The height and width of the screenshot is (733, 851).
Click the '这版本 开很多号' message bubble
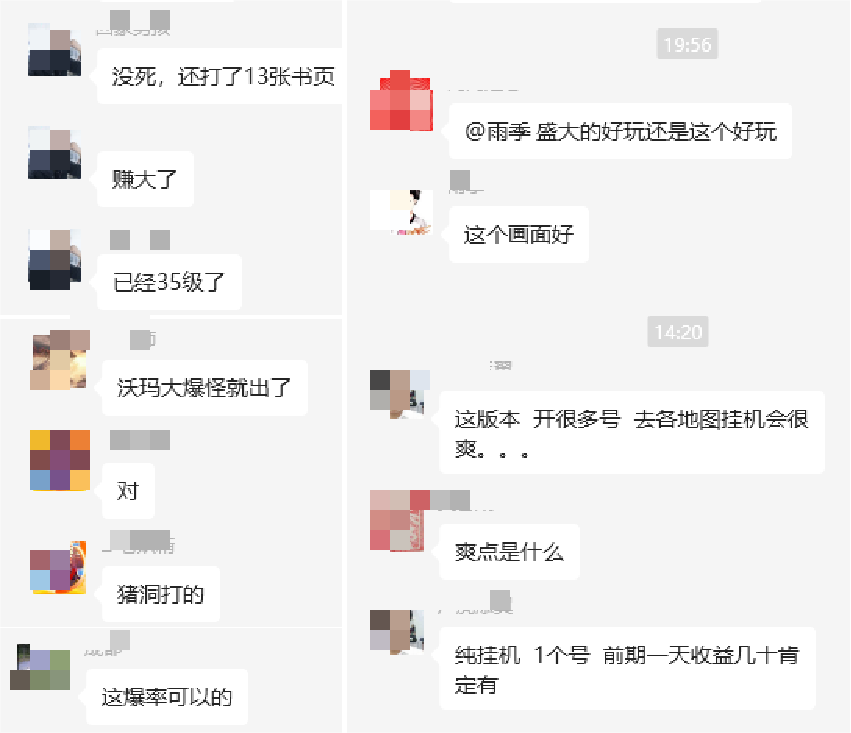(632, 433)
